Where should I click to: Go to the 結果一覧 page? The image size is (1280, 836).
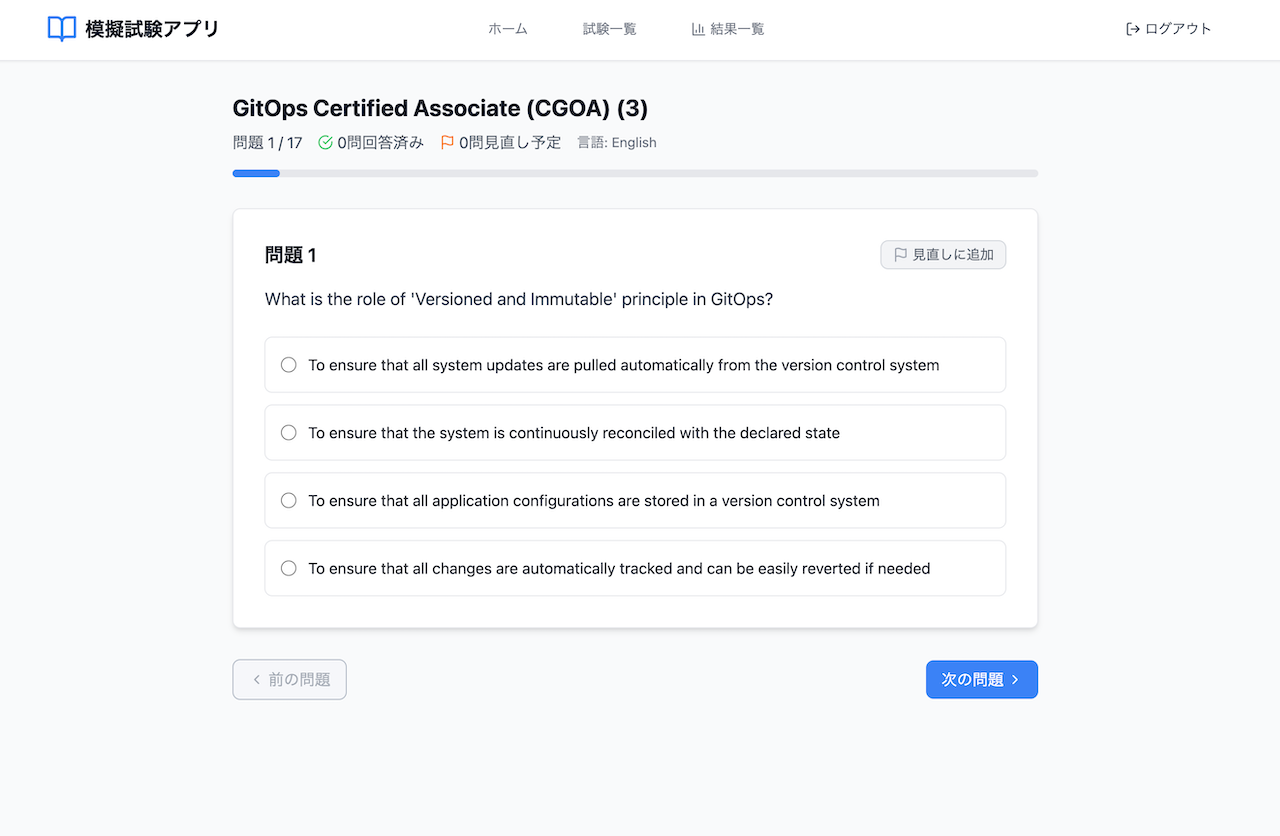737,29
